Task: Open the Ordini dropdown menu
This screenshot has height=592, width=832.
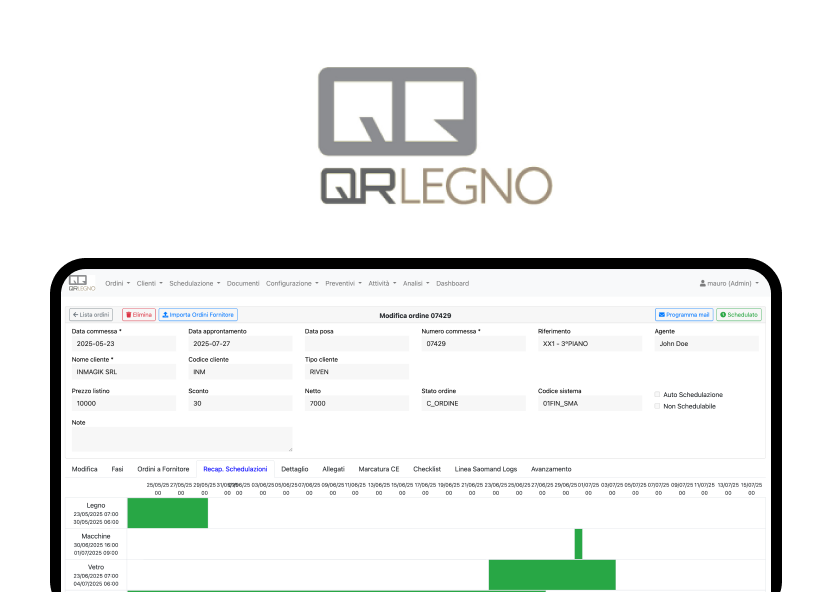Action: (x=117, y=283)
